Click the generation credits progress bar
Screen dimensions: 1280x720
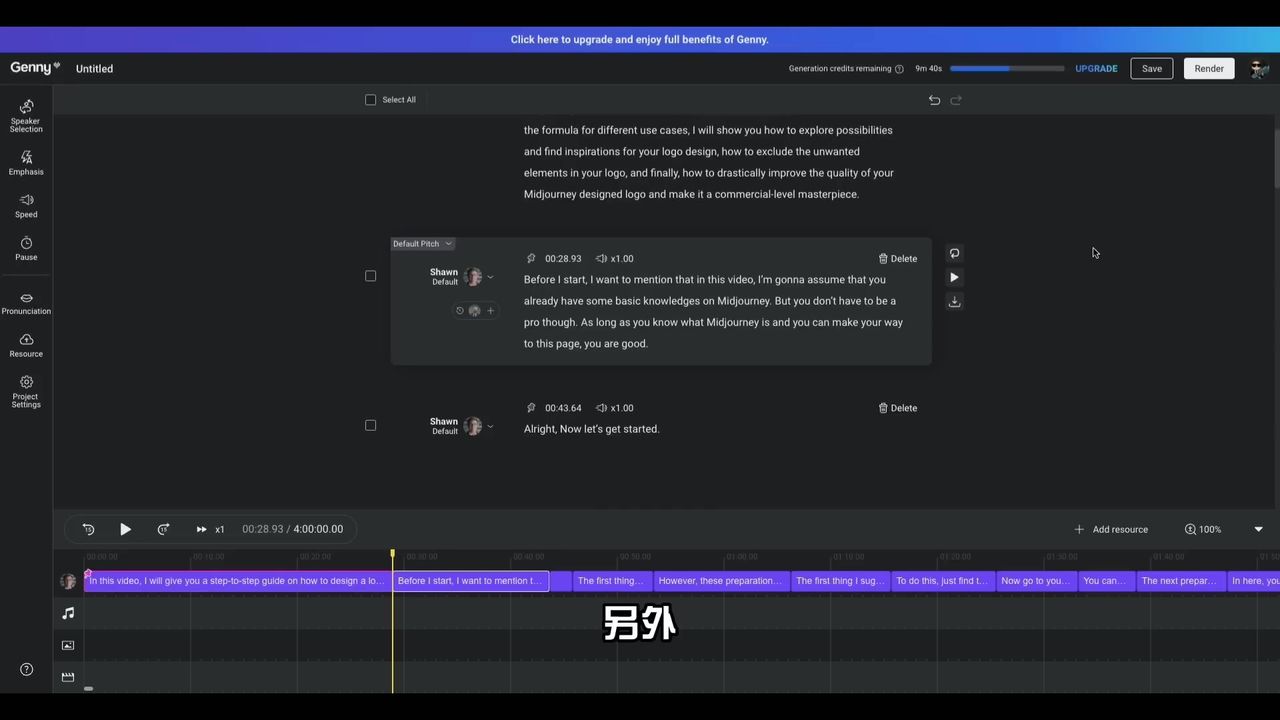1006,69
